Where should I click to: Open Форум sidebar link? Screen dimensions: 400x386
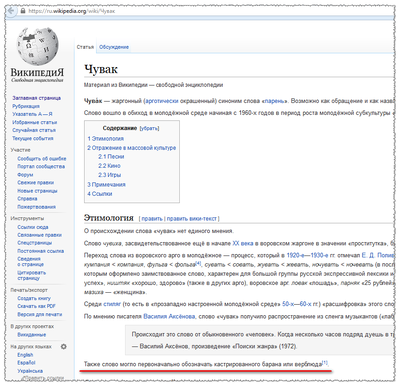point(25,175)
